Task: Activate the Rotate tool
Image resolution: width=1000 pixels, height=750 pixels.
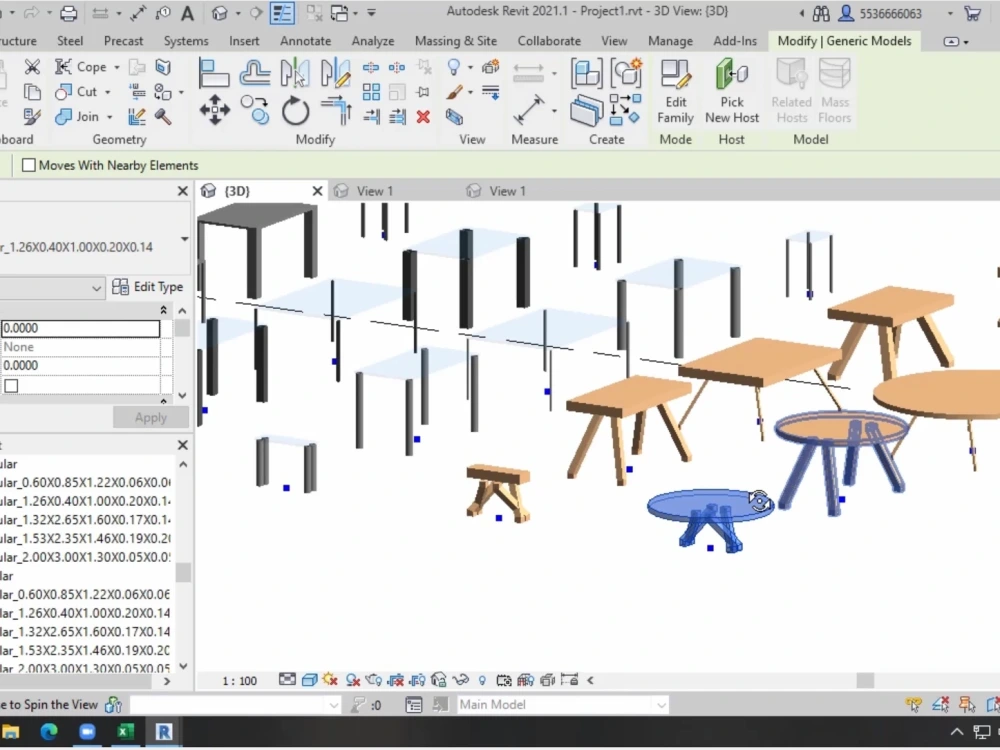Action: 296,111
